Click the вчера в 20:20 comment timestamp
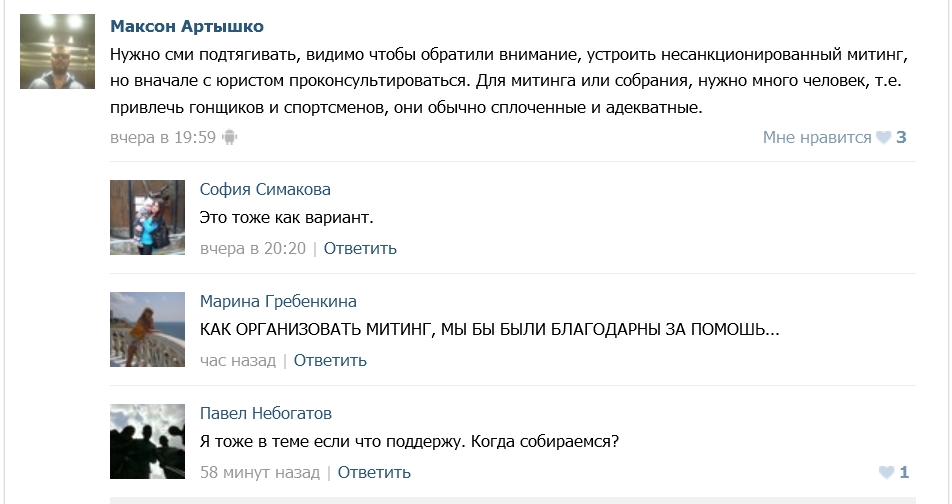Viewport: 952px width, 504px height. click(x=253, y=248)
